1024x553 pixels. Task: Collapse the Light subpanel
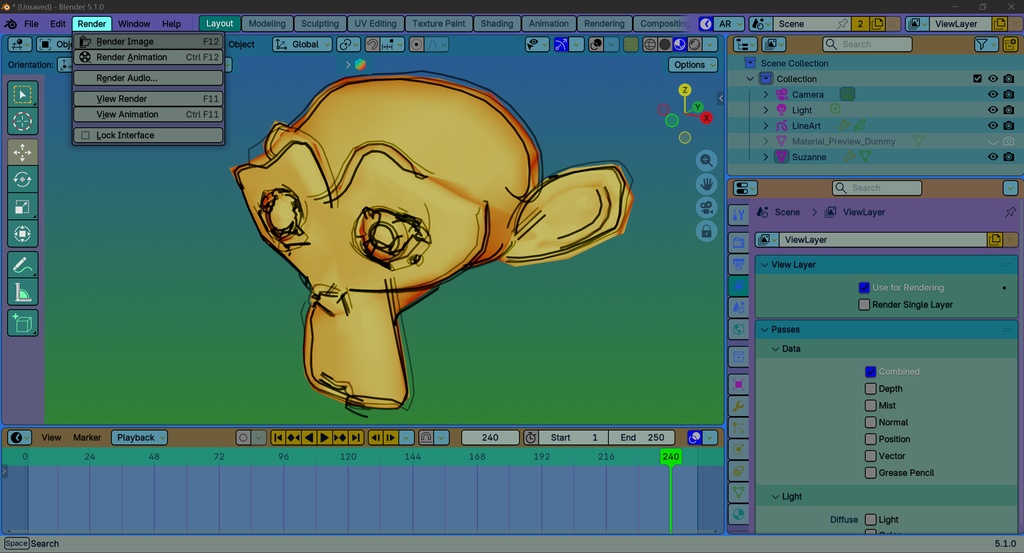(775, 497)
